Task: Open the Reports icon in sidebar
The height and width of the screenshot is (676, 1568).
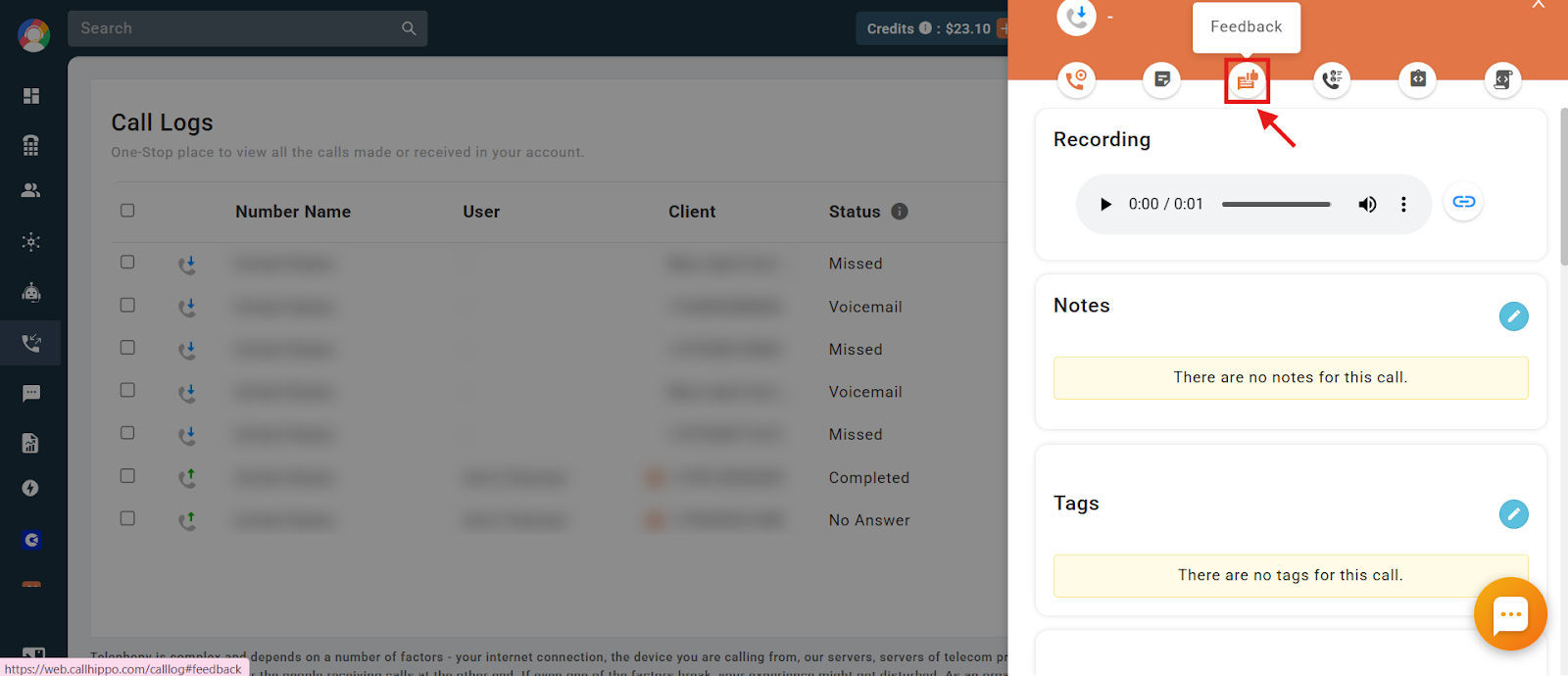Action: [31, 443]
